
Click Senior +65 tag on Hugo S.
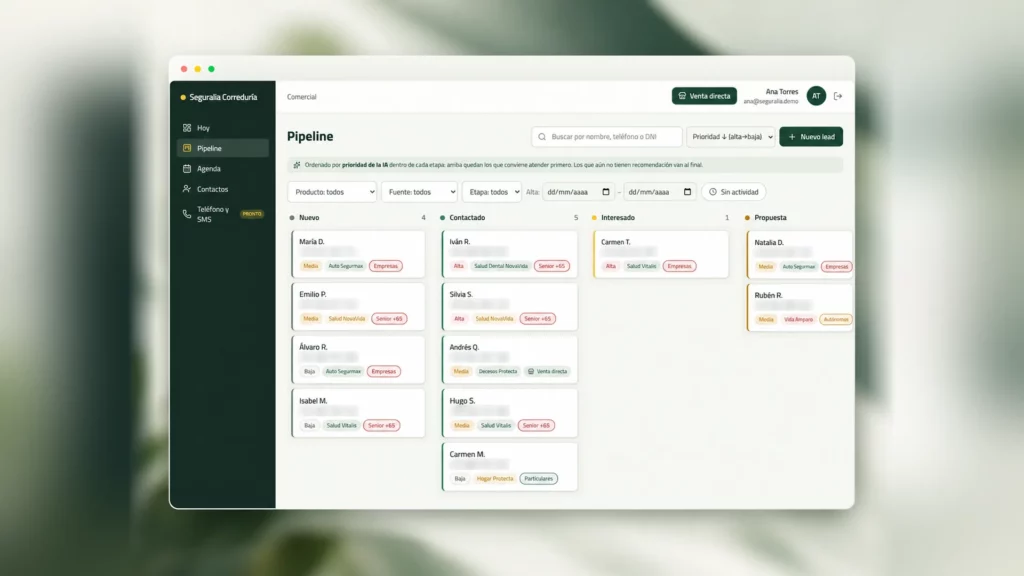tap(536, 425)
